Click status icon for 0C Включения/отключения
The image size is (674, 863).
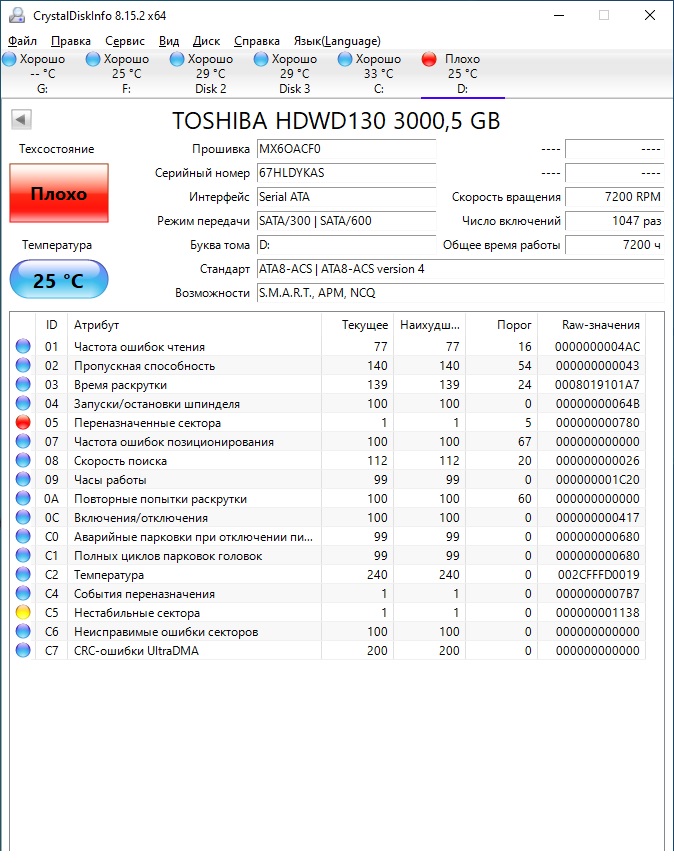click(x=23, y=517)
